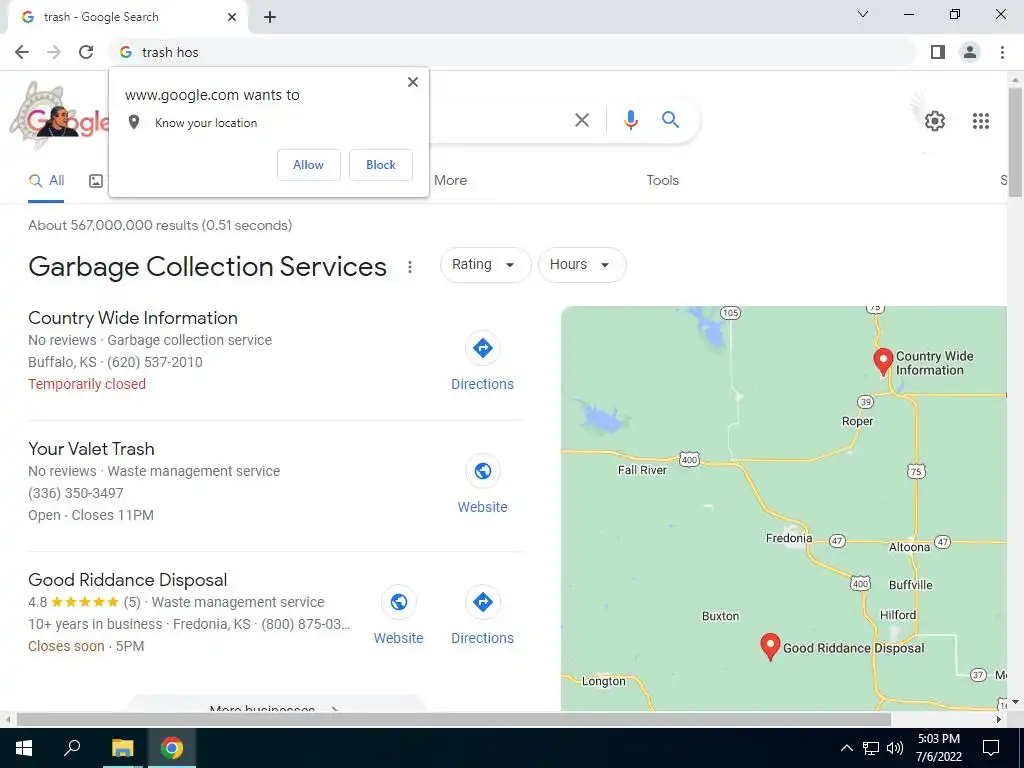The image size is (1024, 768).
Task: Open the taskbar clock showing 5:03 PM
Action: click(938, 748)
